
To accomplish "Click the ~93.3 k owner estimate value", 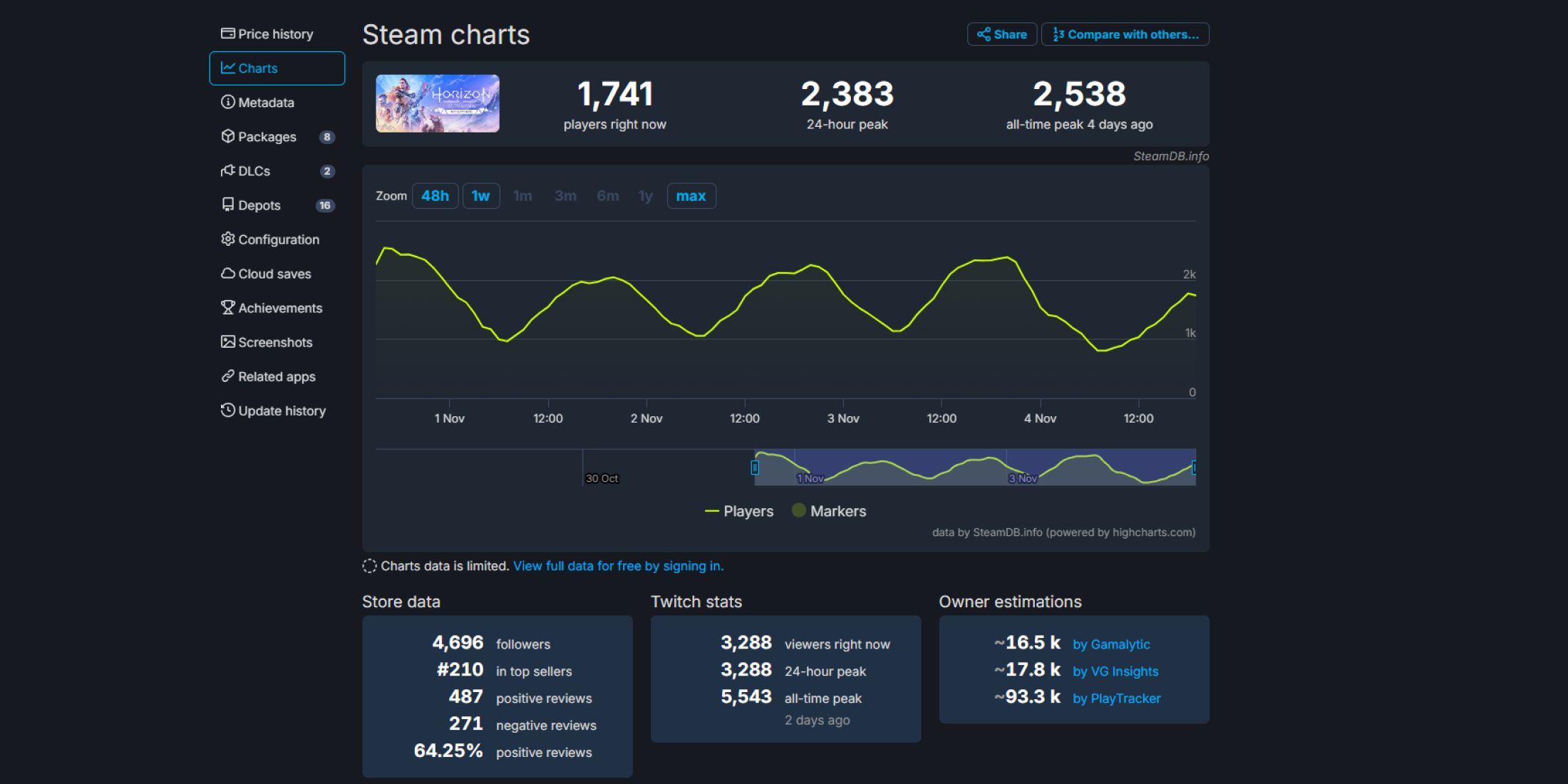I will click(x=1027, y=697).
